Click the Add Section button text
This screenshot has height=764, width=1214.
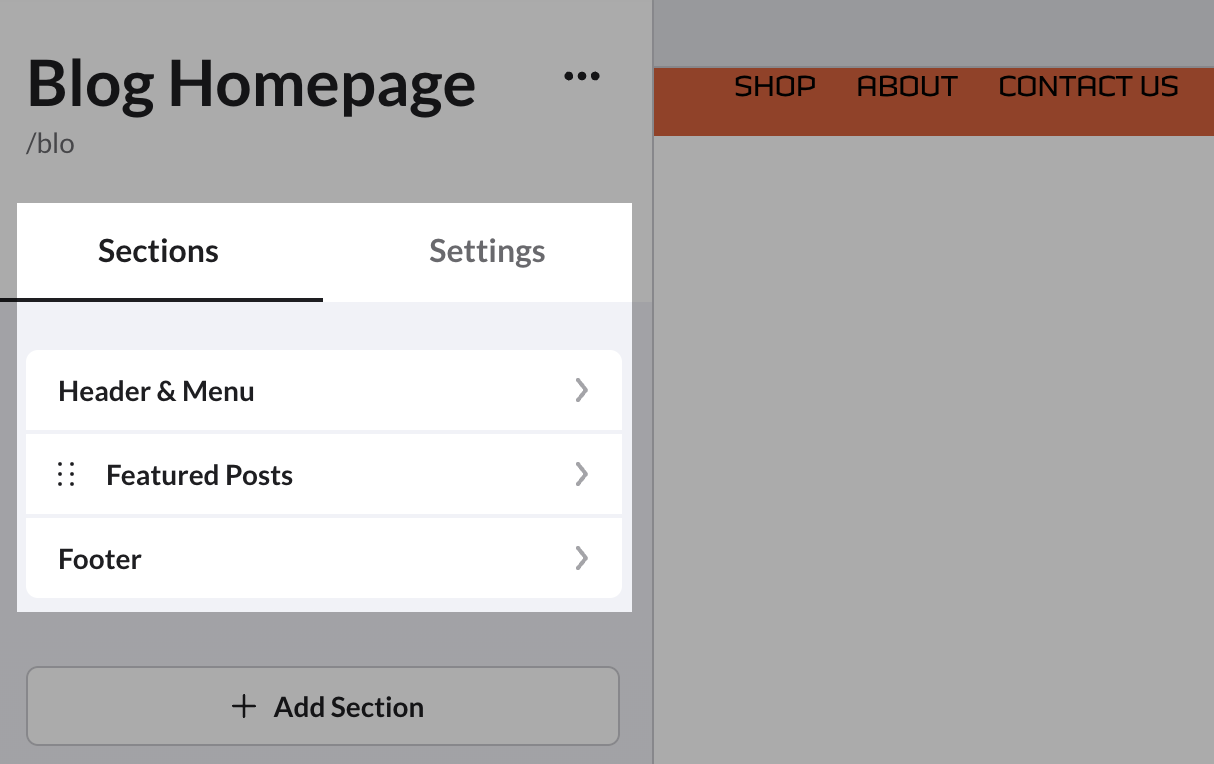pos(349,706)
